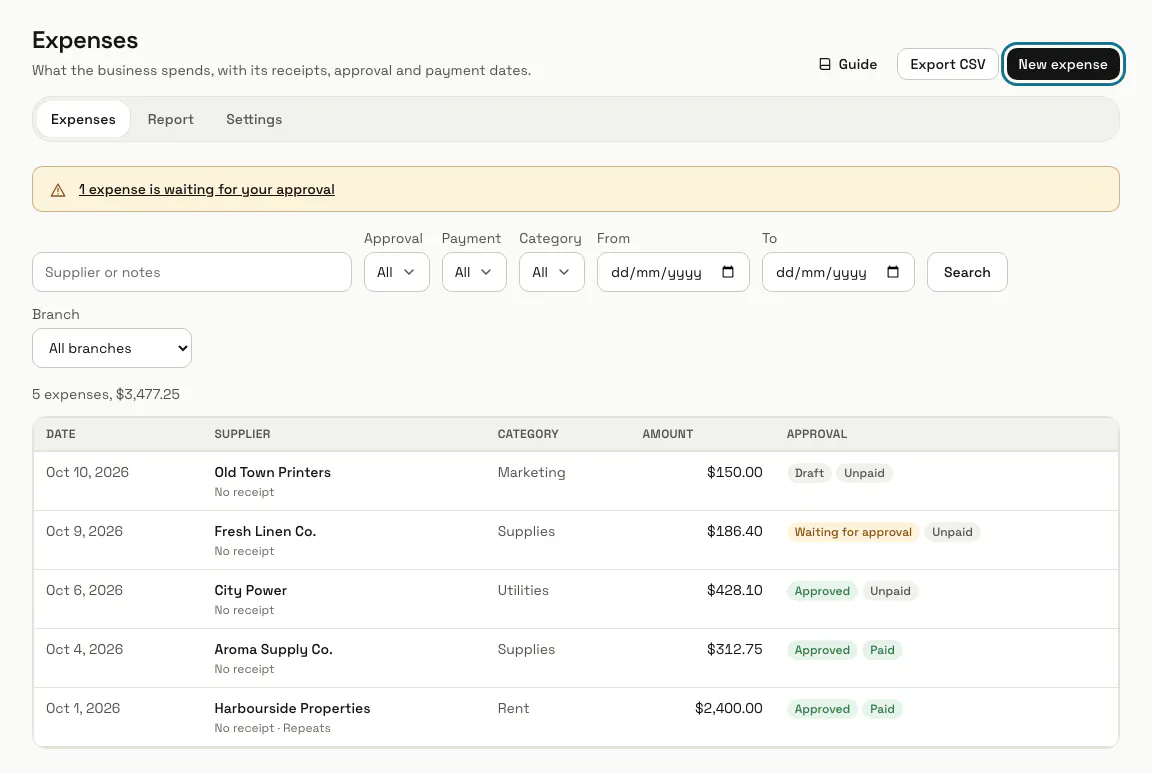Click the Date column header
The height and width of the screenshot is (773, 1152).
[x=61, y=434]
